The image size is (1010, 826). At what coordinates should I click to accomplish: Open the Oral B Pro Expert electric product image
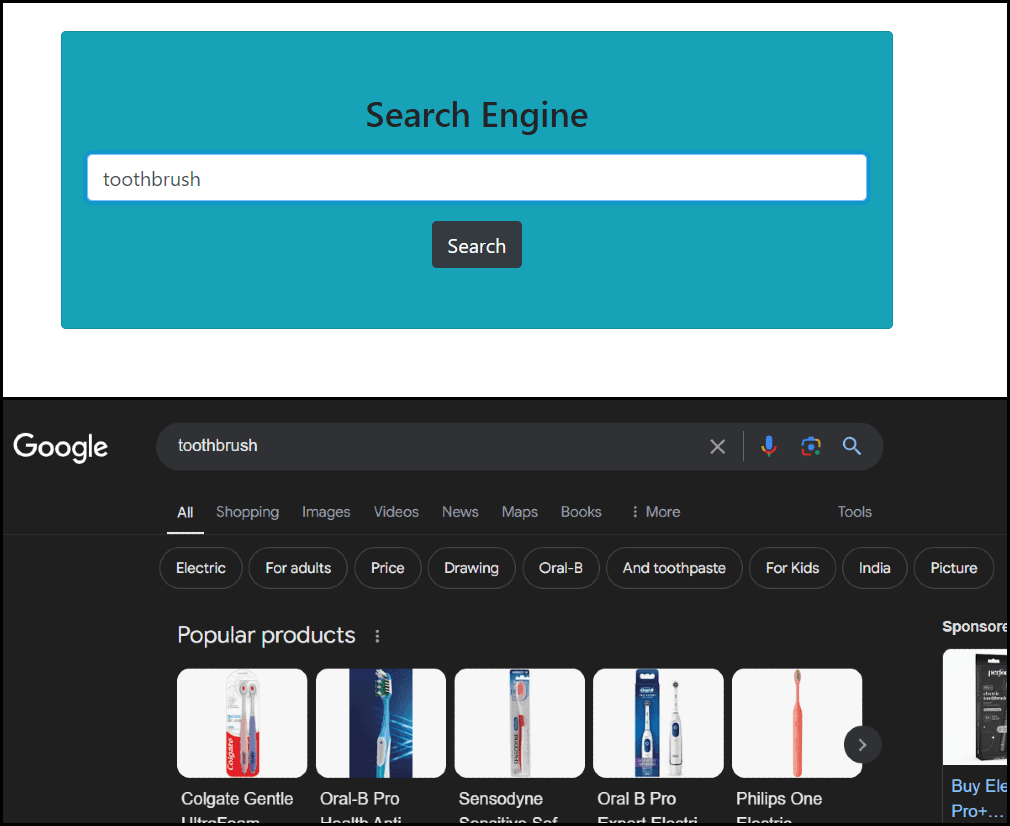658,723
